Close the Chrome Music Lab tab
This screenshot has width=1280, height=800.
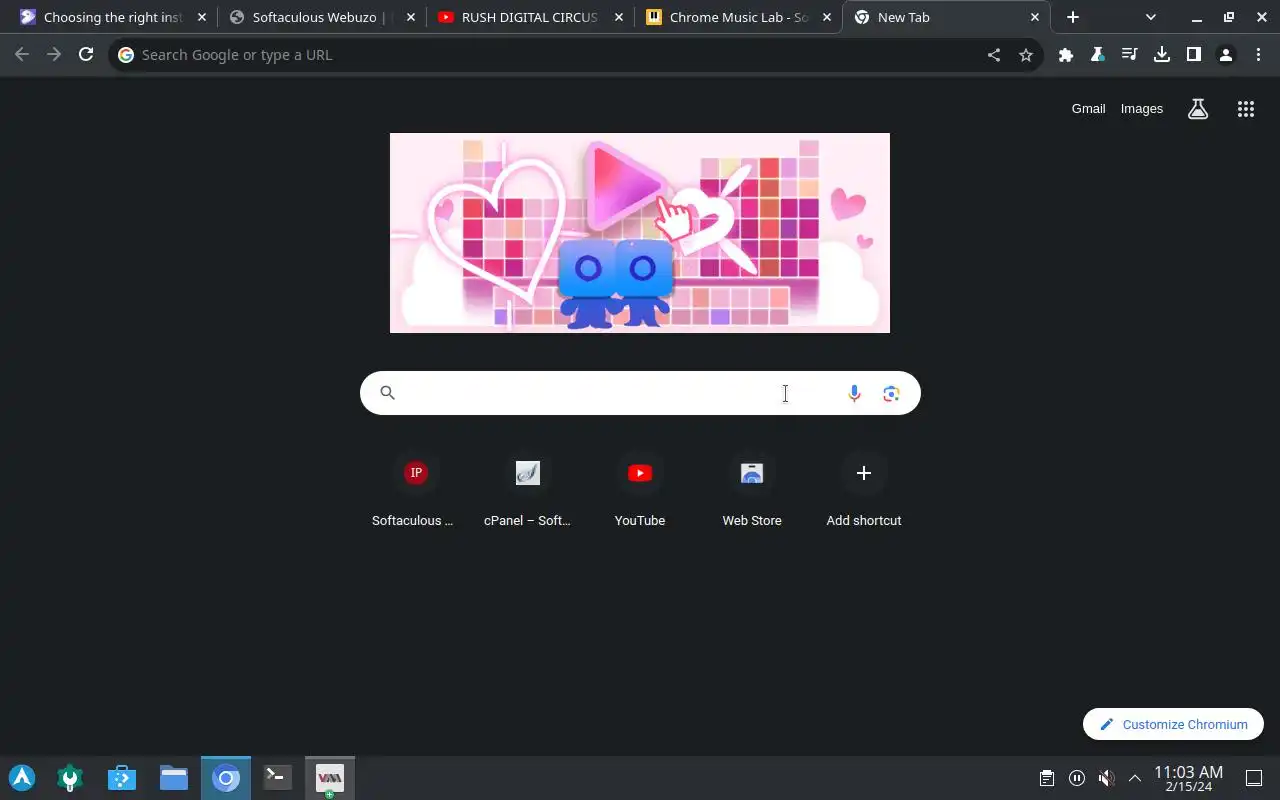pyautogui.click(x=827, y=17)
